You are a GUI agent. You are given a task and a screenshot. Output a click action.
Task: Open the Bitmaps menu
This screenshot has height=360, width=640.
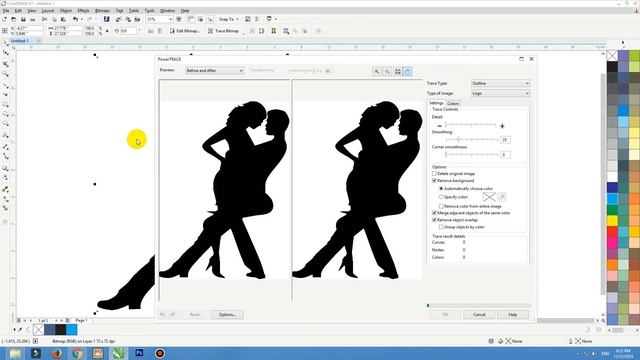(x=102, y=11)
